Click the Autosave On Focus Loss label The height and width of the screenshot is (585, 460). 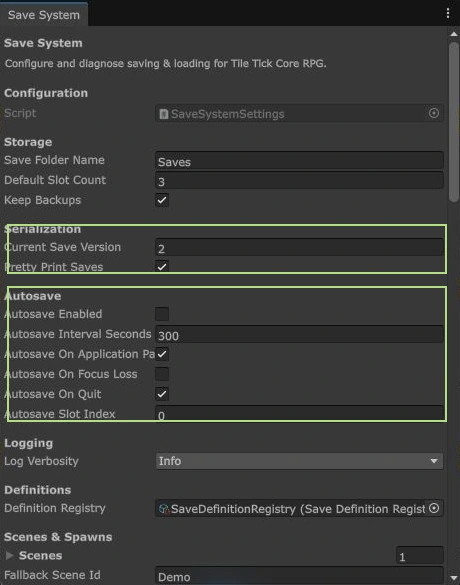(x=71, y=374)
